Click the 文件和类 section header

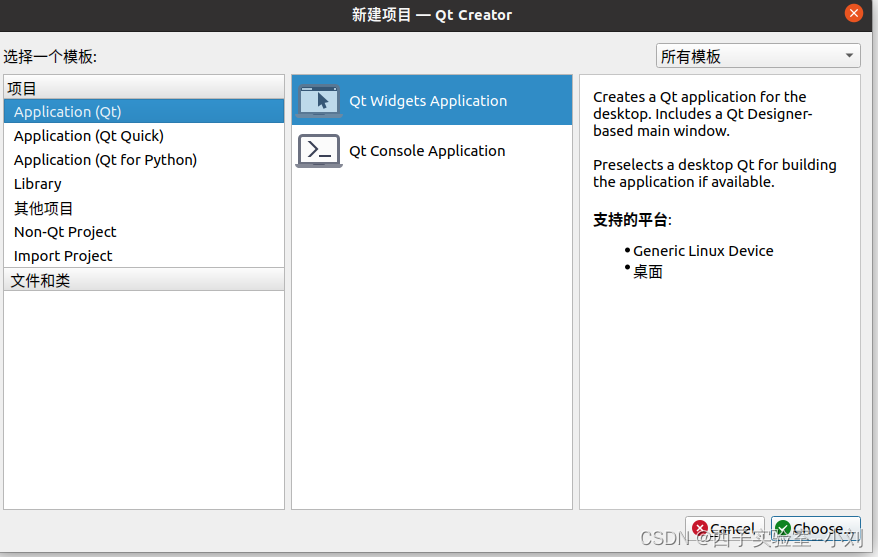[144, 280]
